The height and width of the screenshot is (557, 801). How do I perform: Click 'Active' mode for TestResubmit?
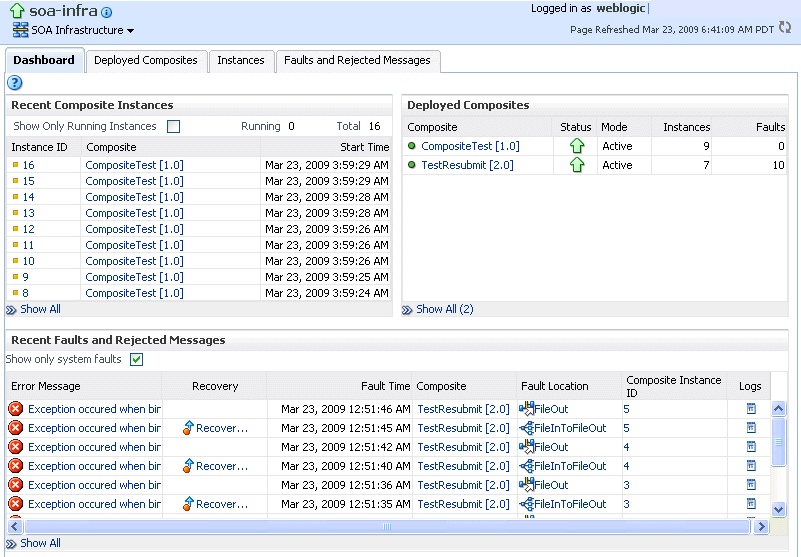click(617, 165)
